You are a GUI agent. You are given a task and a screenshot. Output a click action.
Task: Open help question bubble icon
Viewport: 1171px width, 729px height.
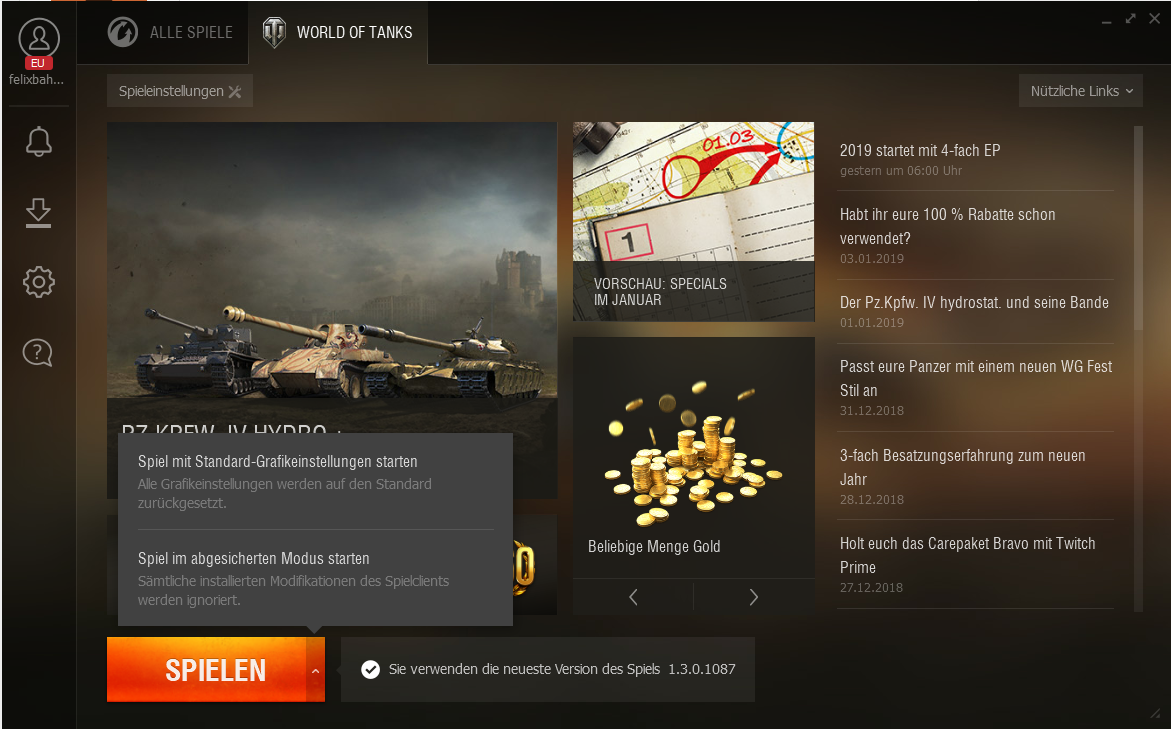point(38,353)
